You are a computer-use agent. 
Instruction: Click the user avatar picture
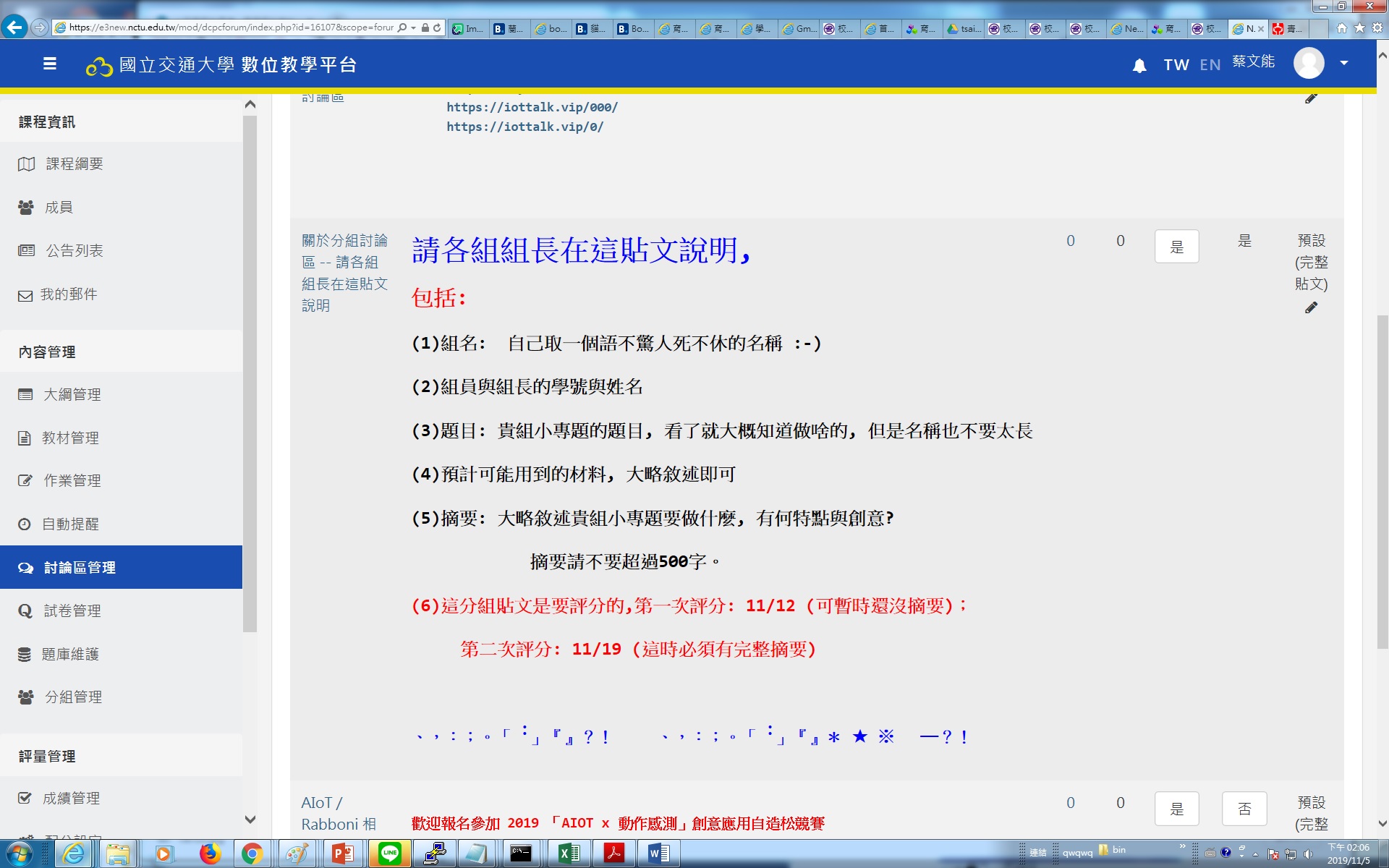coord(1309,63)
